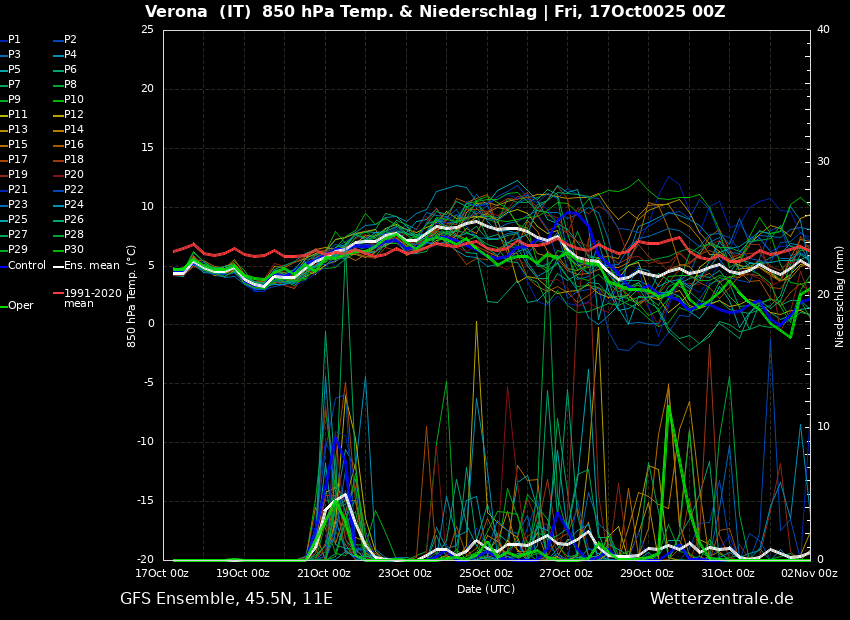Click the Niederschlag (mm) axis label
850x620 pixels.
(x=840, y=296)
